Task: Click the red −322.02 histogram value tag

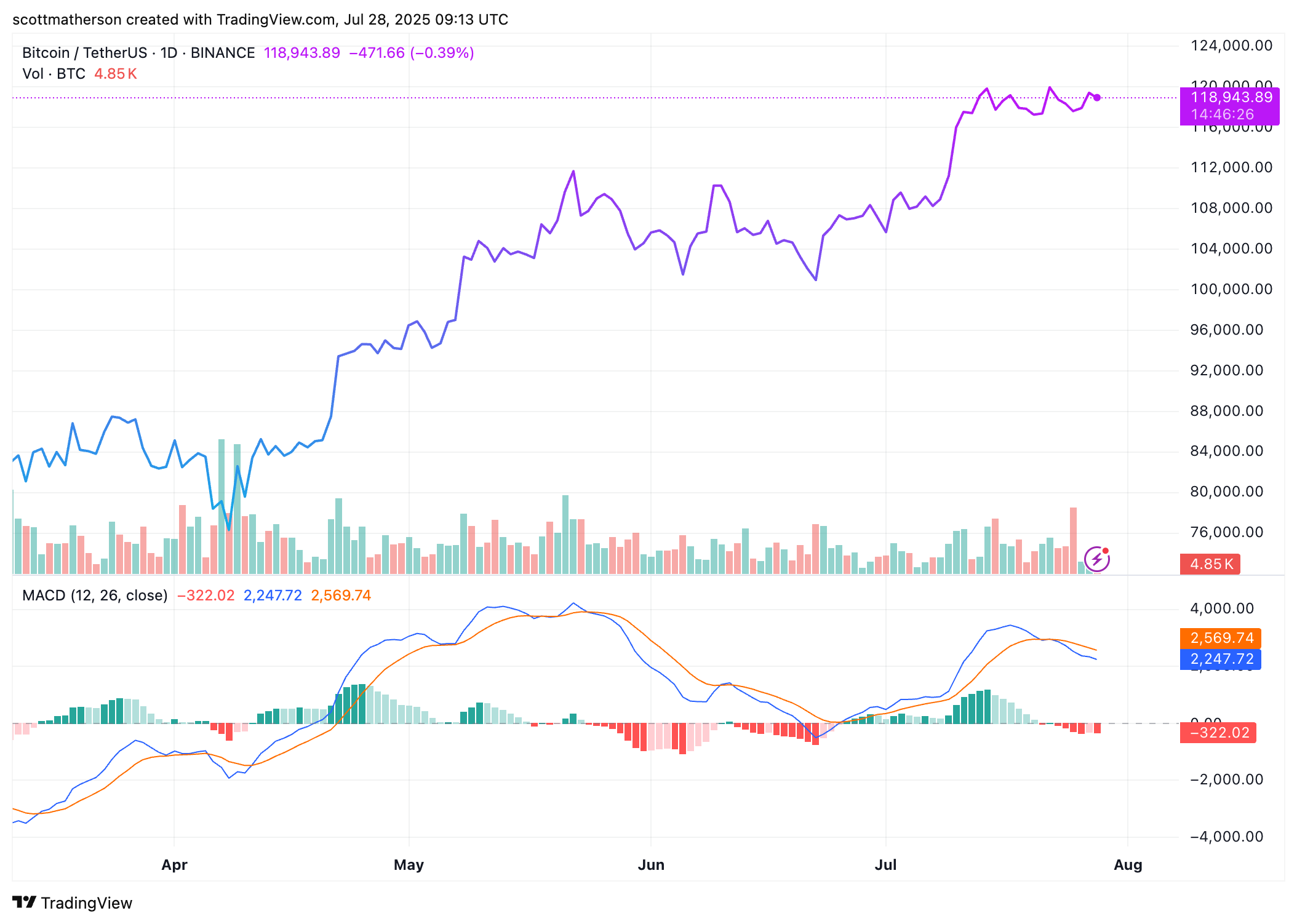Action: click(1218, 733)
